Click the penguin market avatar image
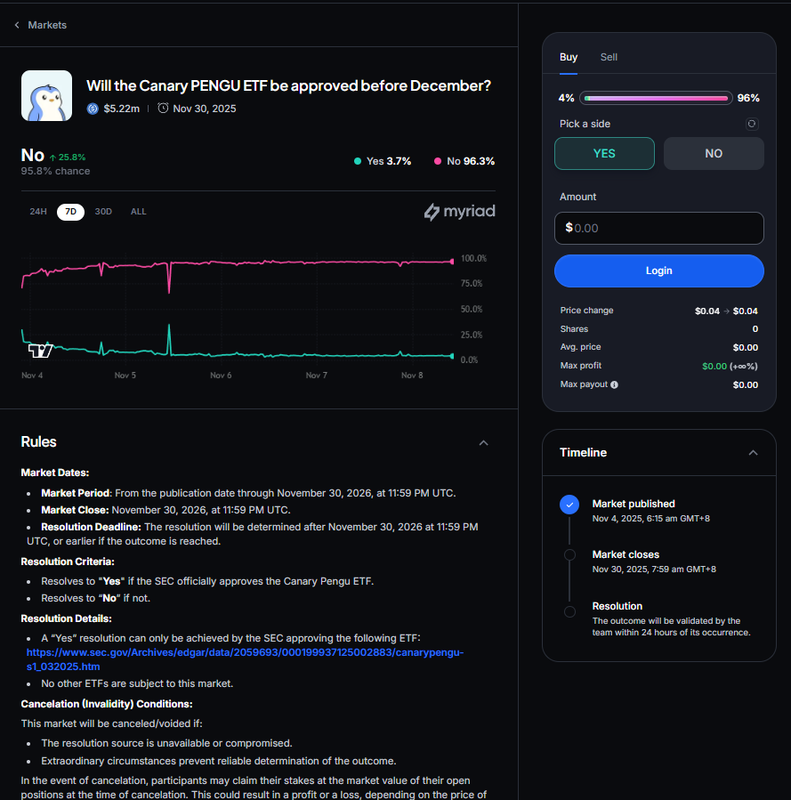791x800 pixels. [46, 96]
